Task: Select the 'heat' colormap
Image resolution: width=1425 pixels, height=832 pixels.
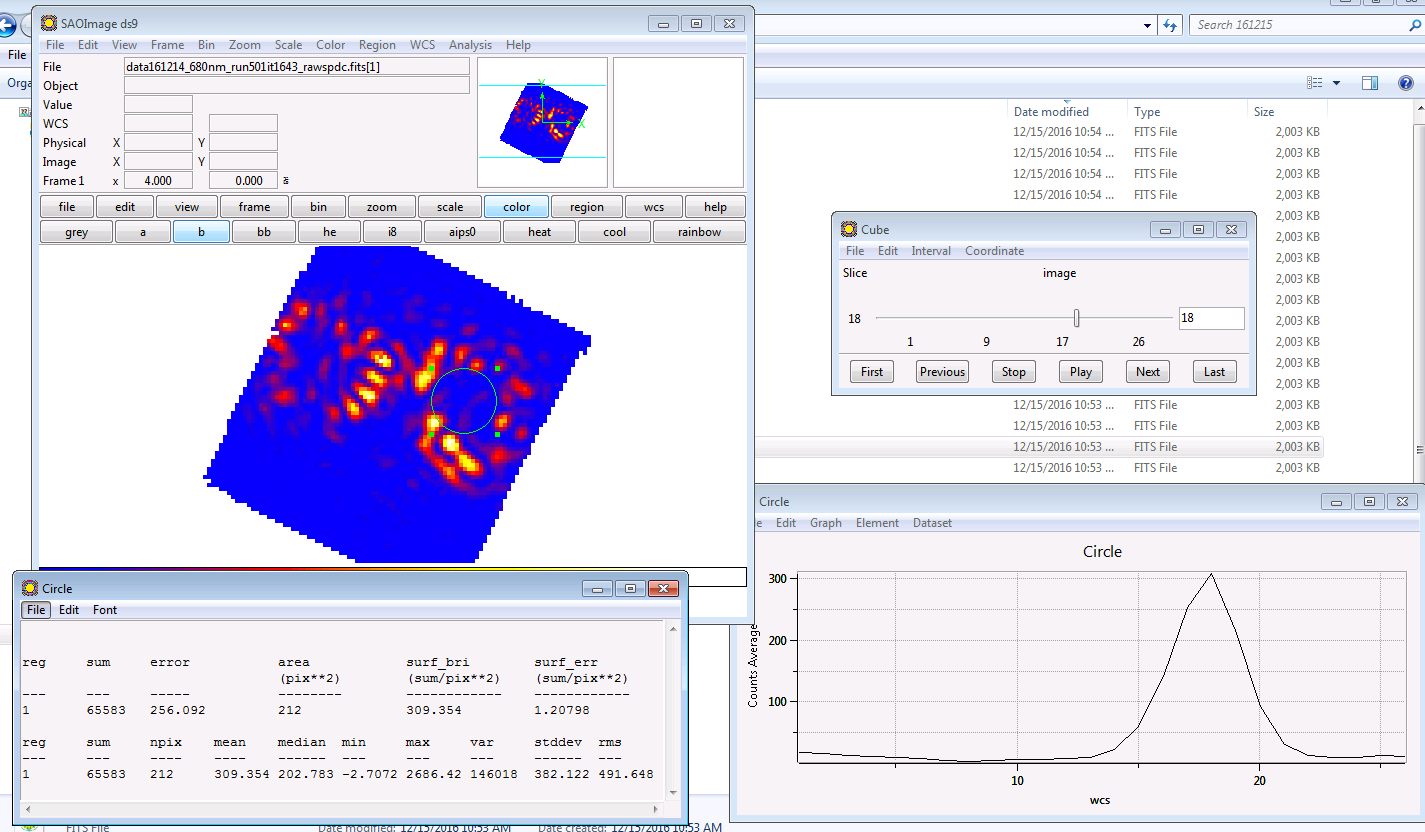Action: [x=539, y=232]
